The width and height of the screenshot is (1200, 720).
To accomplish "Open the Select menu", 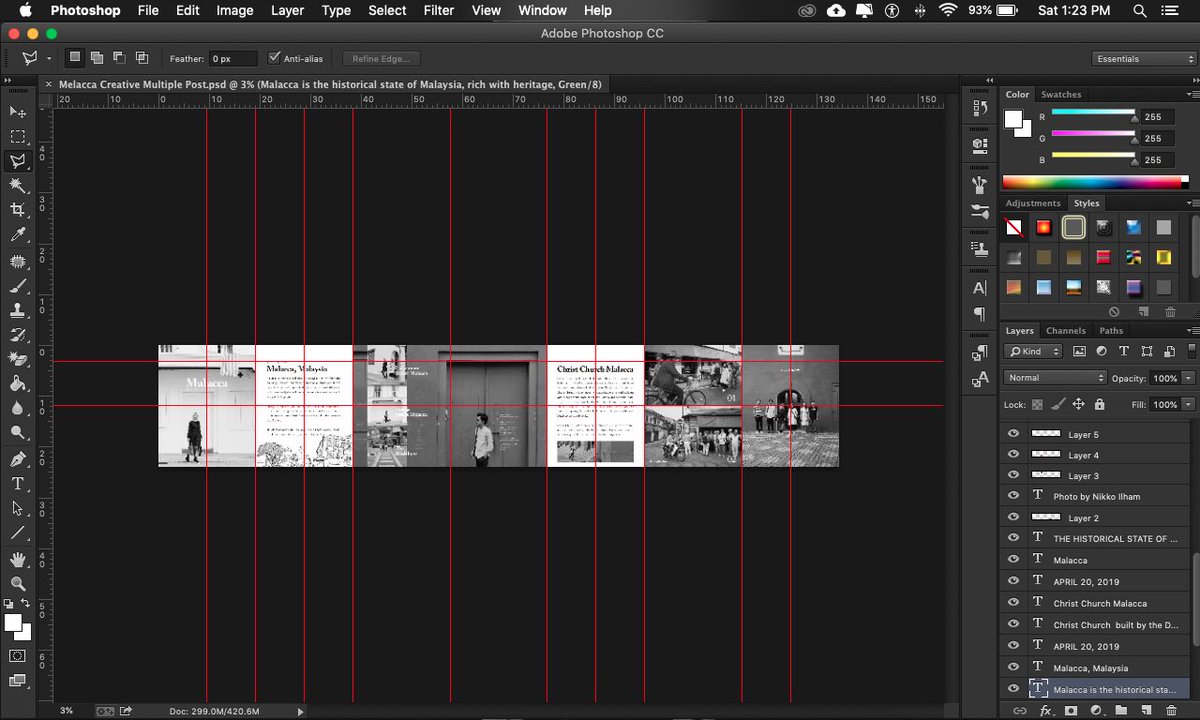I will pos(387,10).
